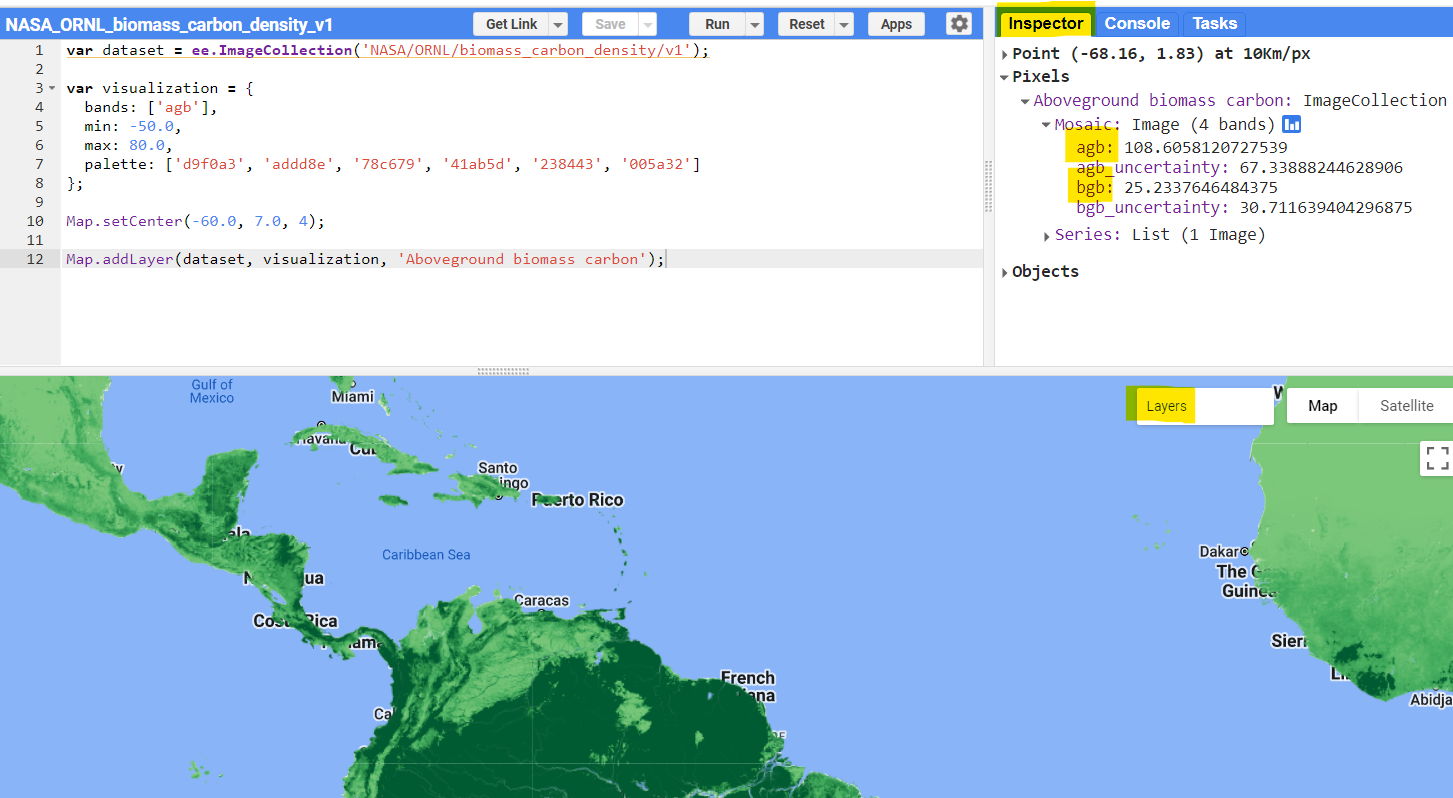This screenshot has width=1453, height=798.
Task: Enter fullscreen using the map expand icon
Action: 1437,458
